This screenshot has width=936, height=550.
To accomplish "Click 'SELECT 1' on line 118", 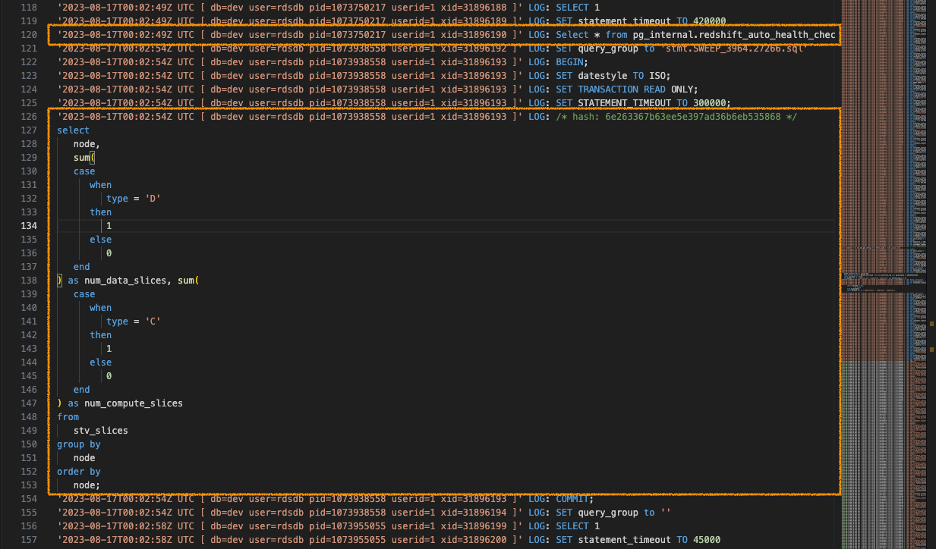I will pyautogui.click(x=577, y=8).
